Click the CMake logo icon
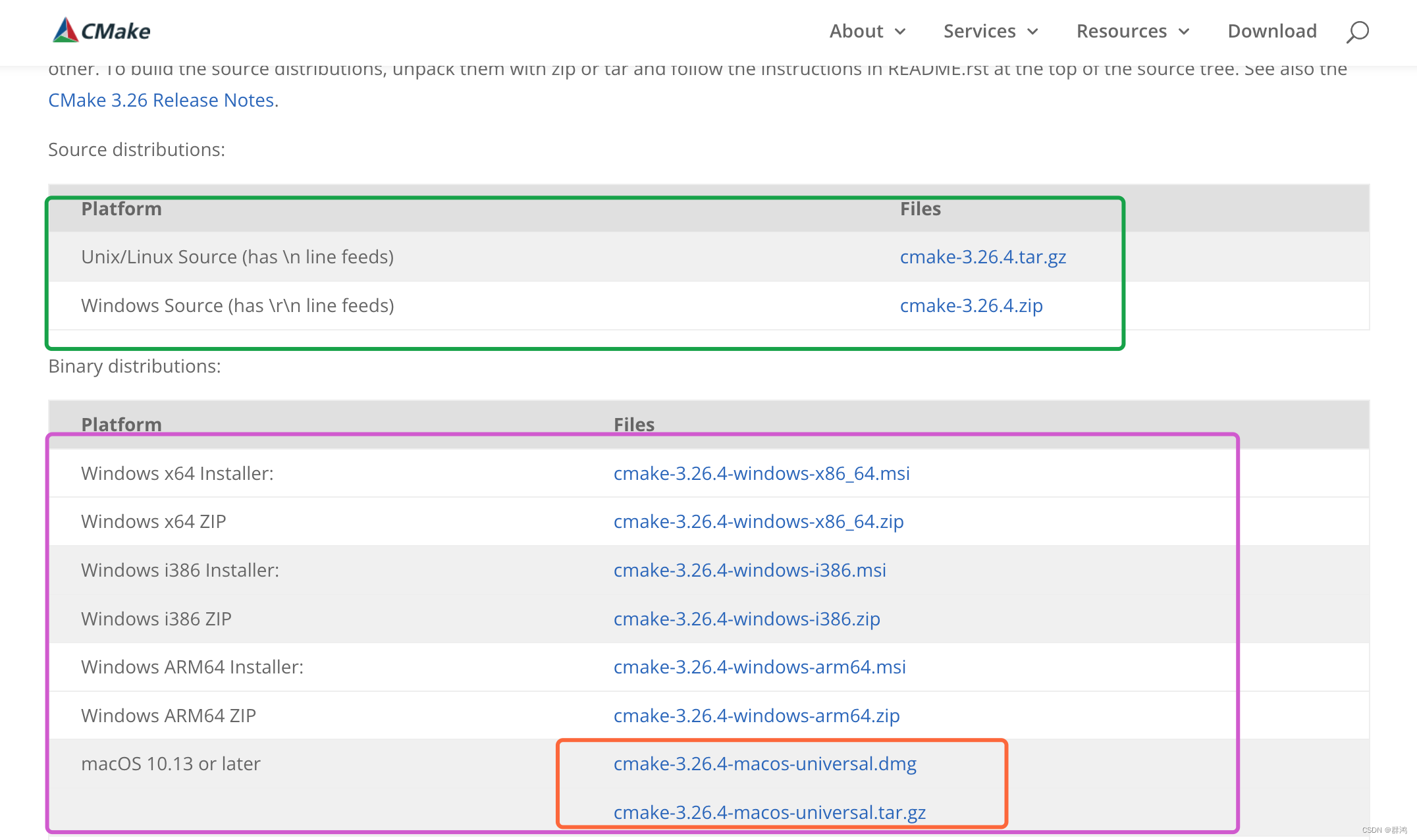This screenshot has width=1417, height=840. [x=66, y=30]
